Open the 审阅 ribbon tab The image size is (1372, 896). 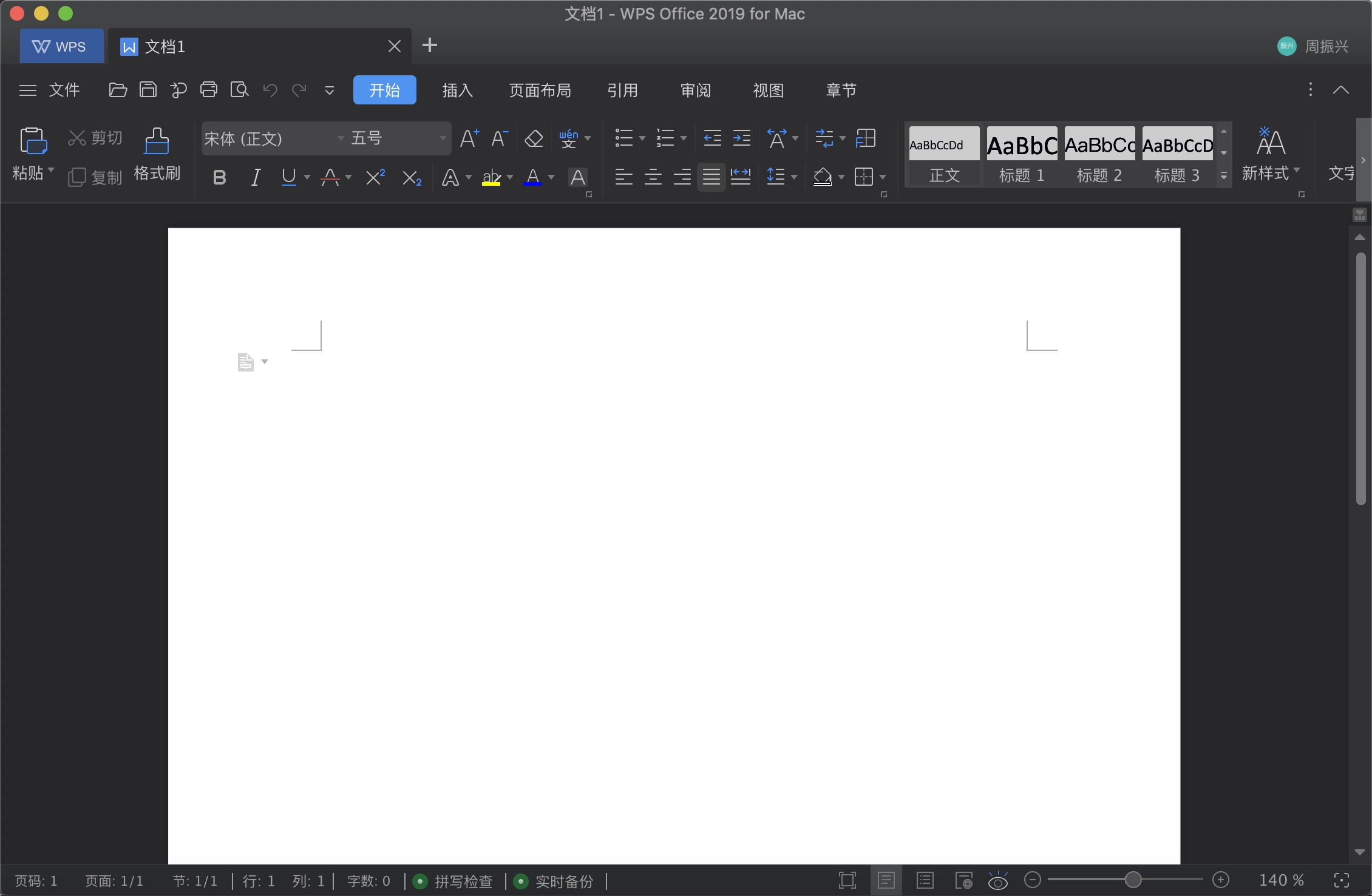point(696,90)
